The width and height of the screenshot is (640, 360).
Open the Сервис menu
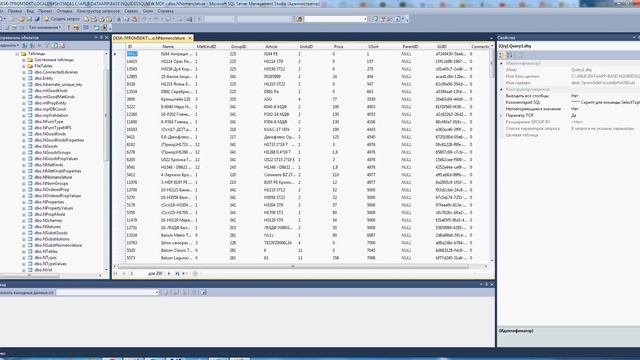131,11
